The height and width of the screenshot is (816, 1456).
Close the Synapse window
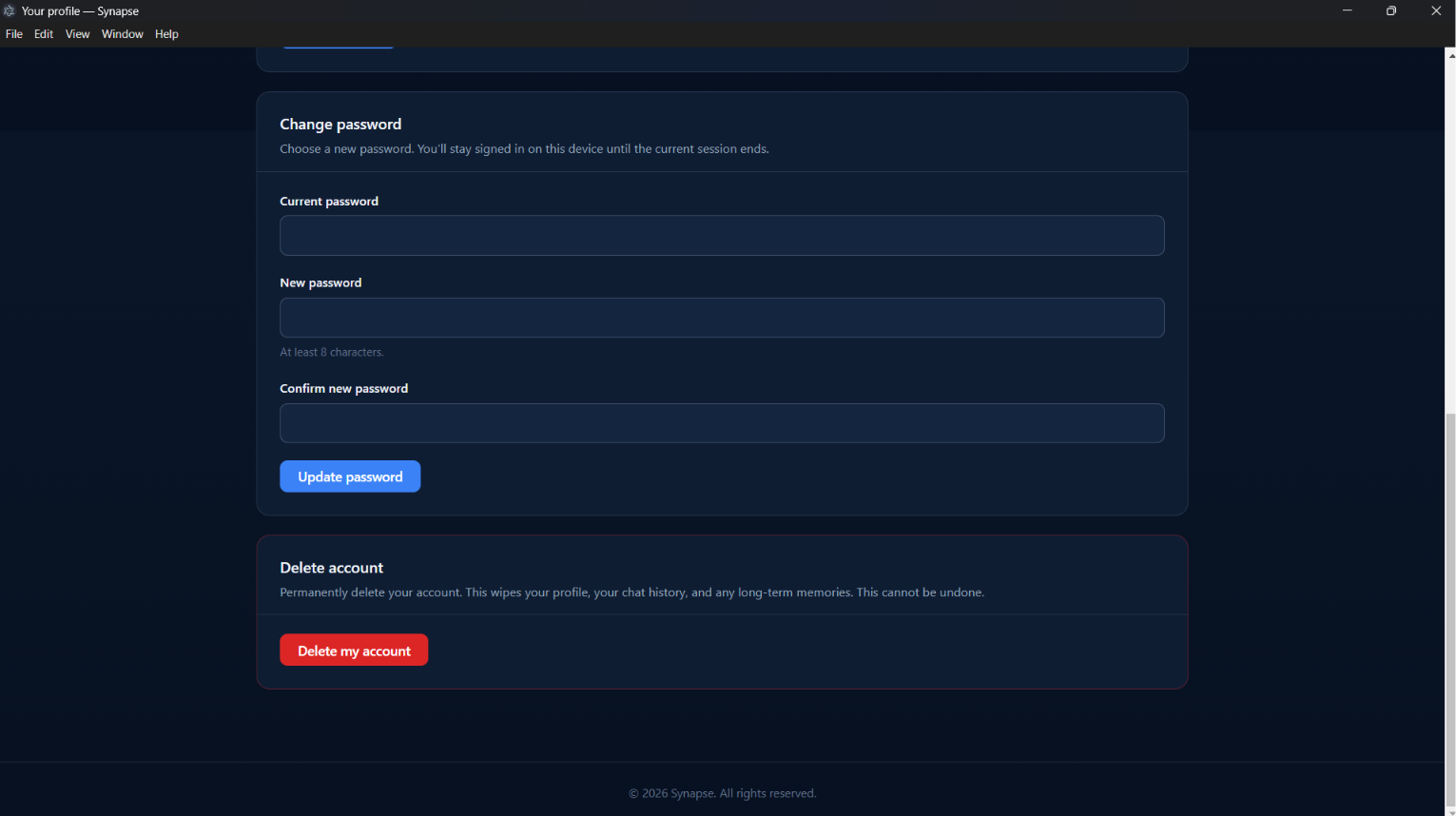point(1435,11)
